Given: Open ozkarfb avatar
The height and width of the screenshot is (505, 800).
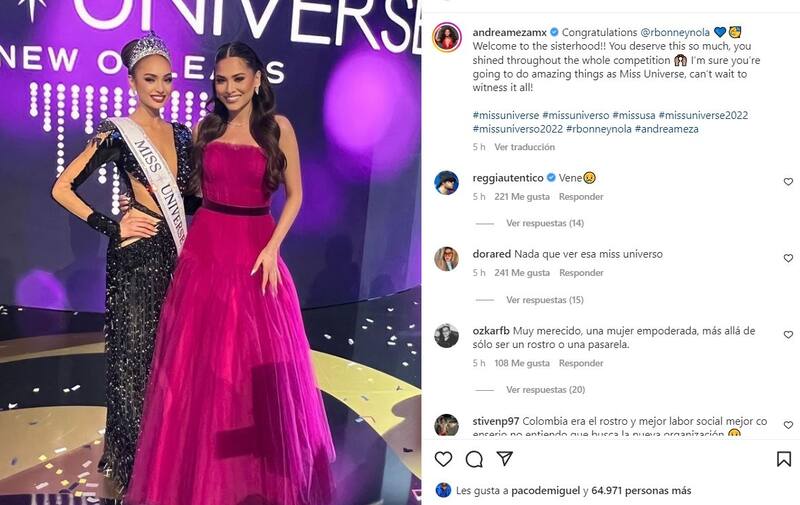Looking at the screenshot, I should point(446,336).
